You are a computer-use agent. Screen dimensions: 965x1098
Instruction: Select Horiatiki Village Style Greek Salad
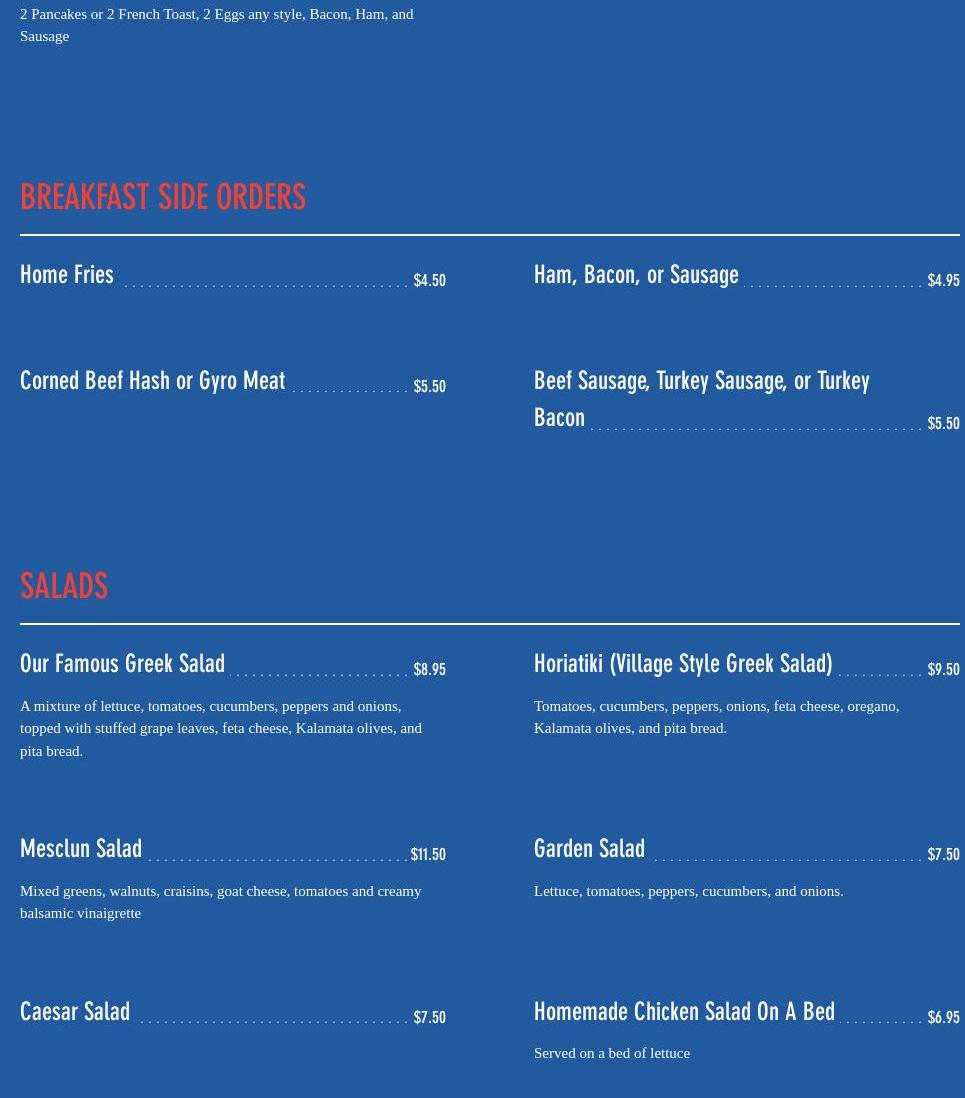point(683,664)
